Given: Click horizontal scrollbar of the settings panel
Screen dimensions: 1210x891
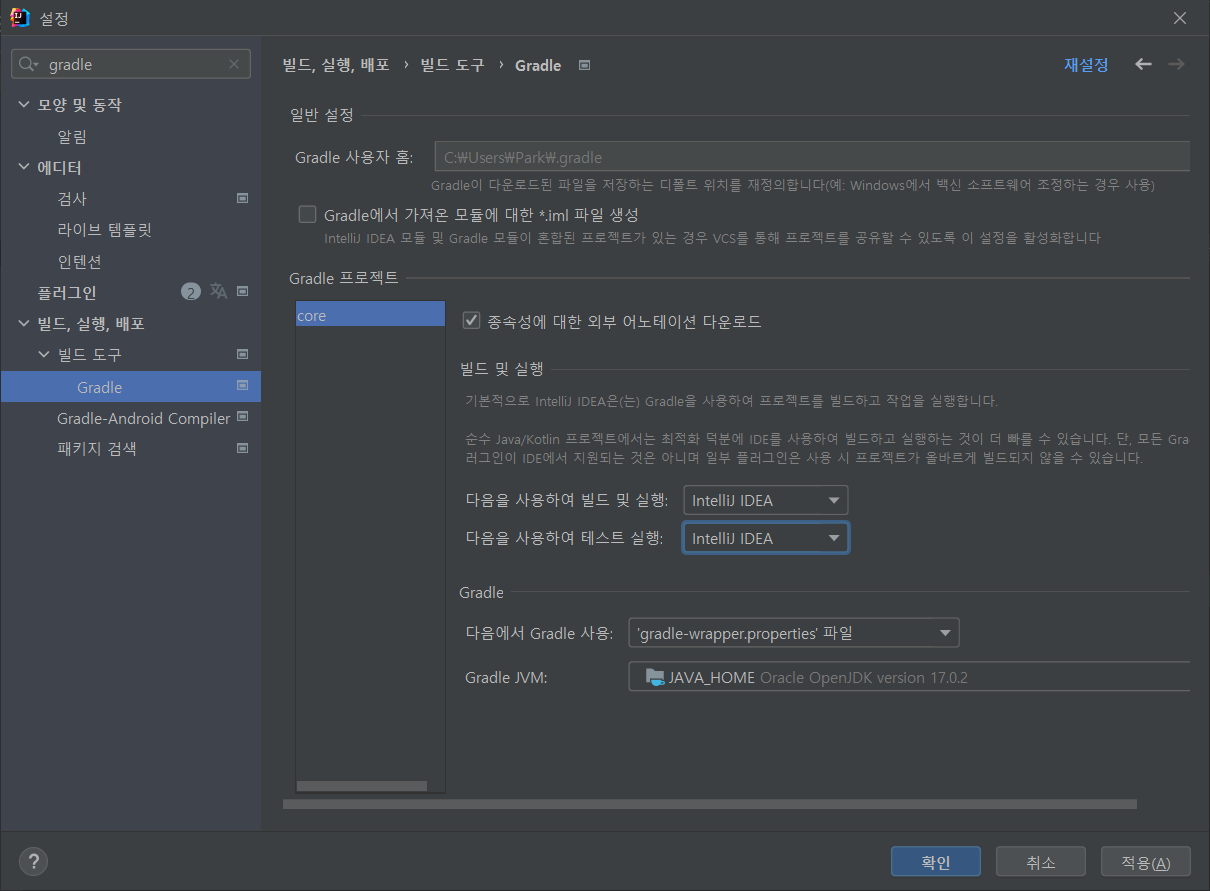Looking at the screenshot, I should (710, 804).
